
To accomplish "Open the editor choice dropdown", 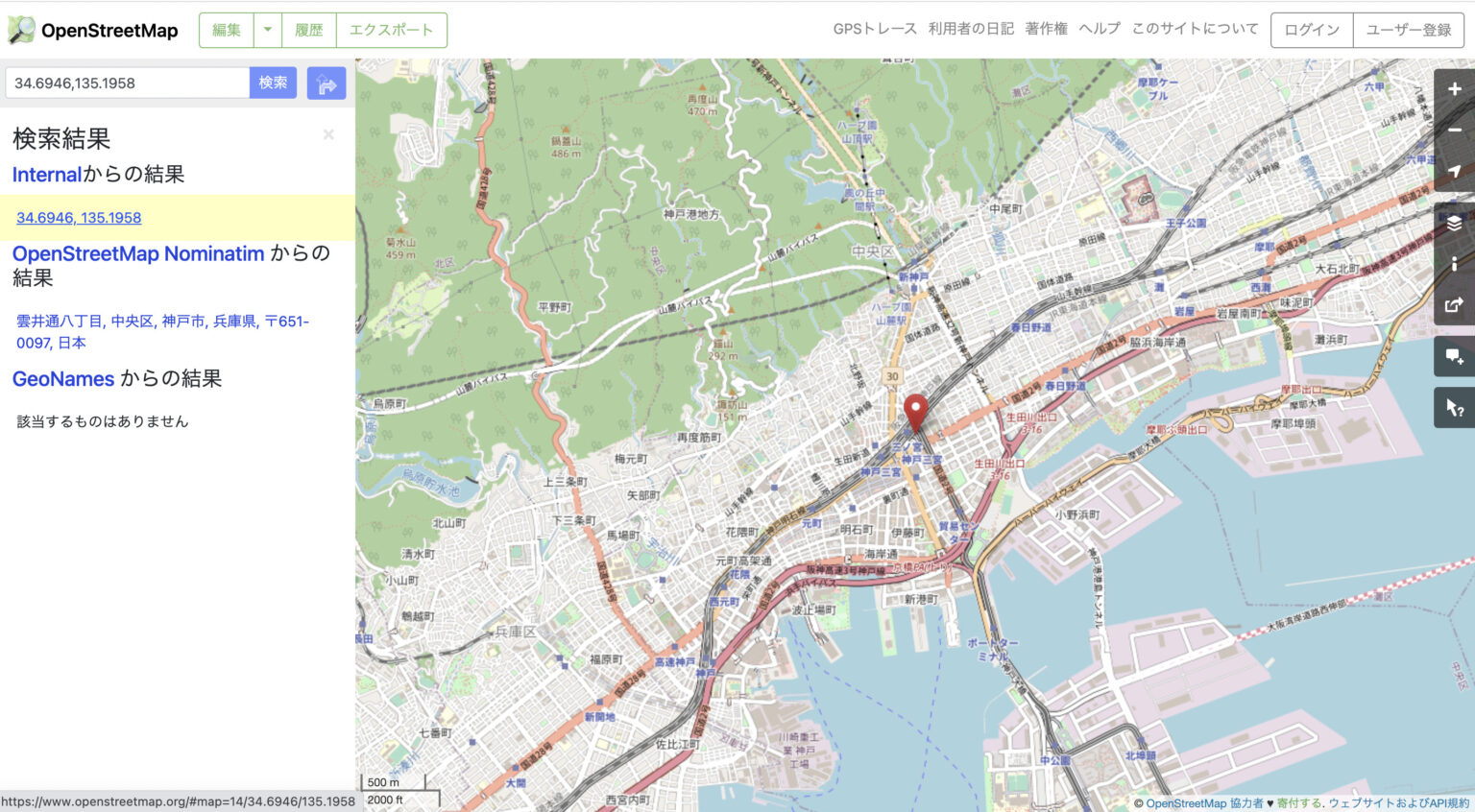I will tap(266, 30).
